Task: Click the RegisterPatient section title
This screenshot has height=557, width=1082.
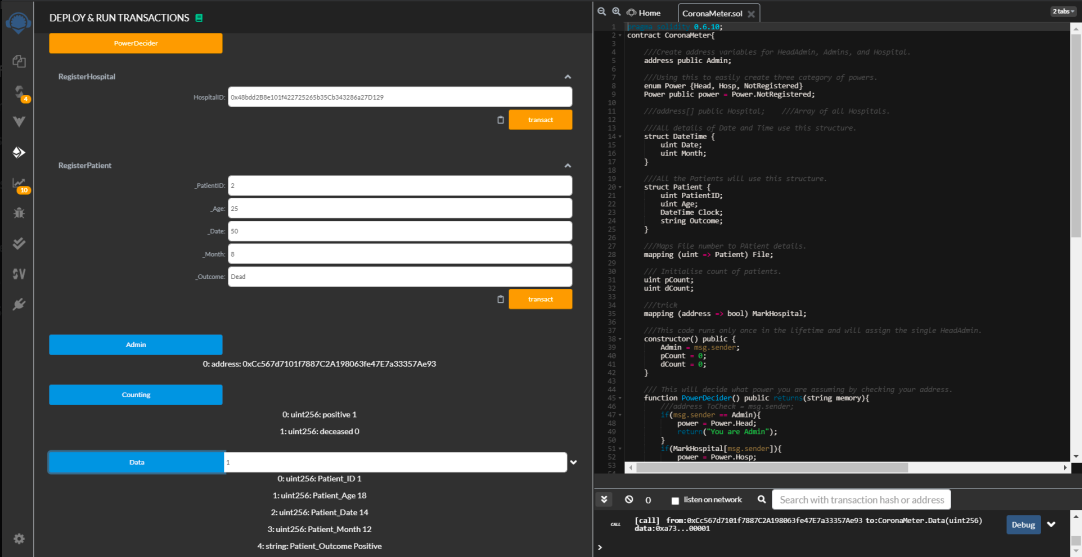Action: [85, 166]
